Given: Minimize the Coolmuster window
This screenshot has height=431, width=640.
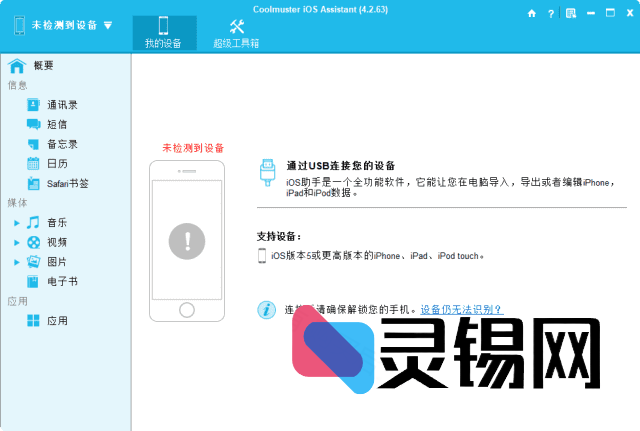Looking at the screenshot, I should coord(591,13).
